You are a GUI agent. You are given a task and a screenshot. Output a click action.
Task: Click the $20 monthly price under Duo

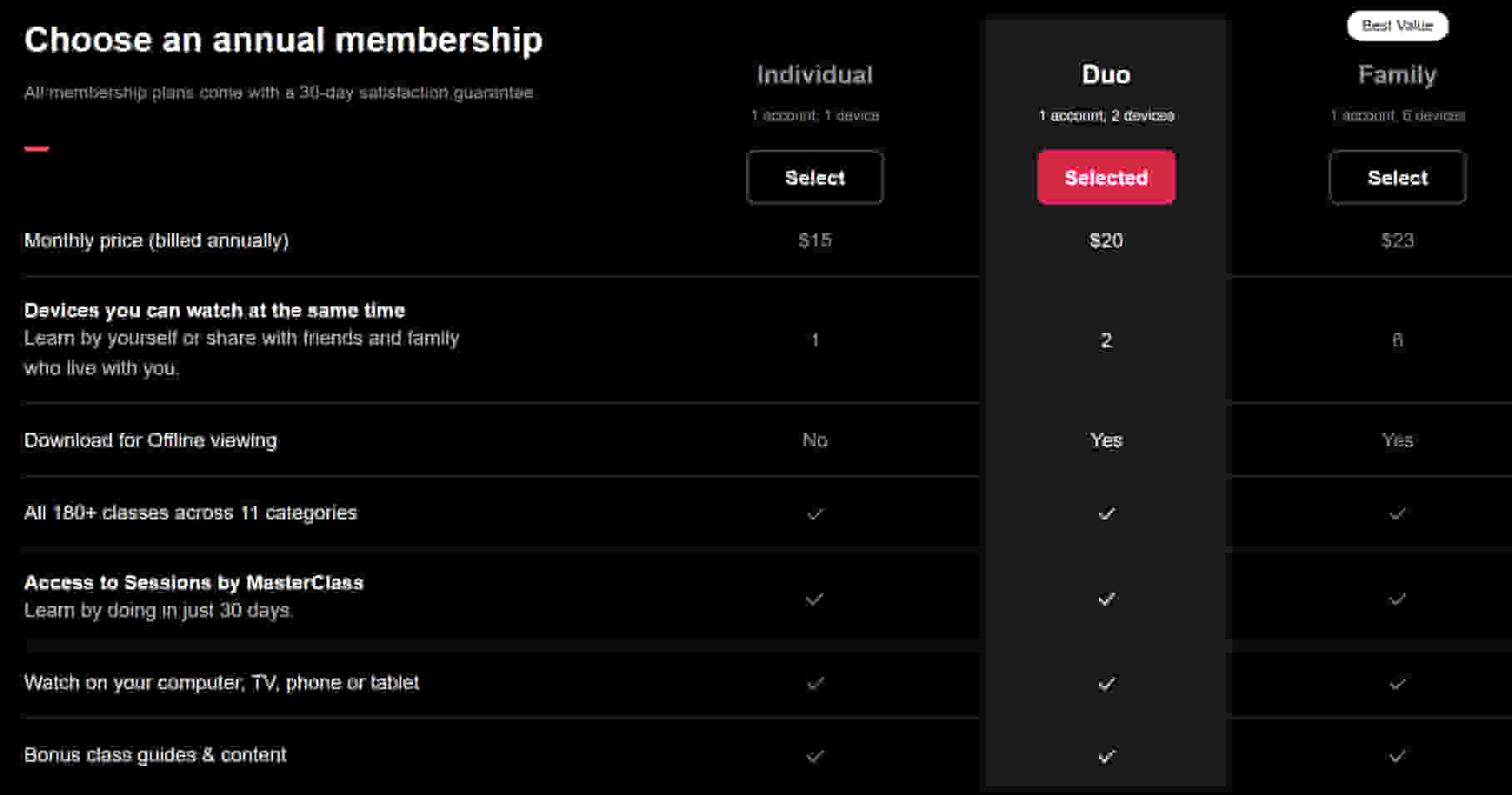coord(1106,241)
